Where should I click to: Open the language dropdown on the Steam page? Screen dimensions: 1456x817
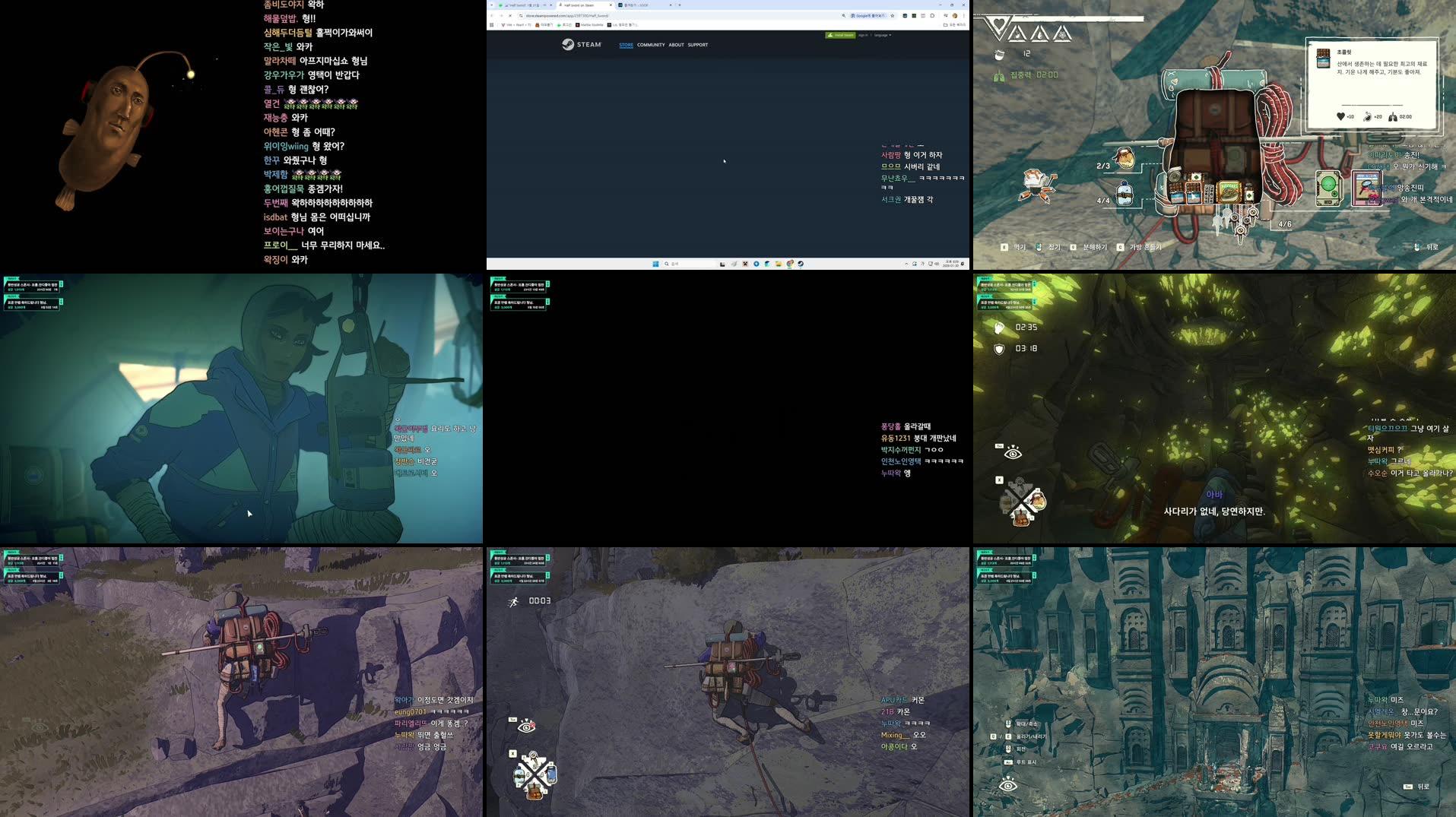click(883, 36)
